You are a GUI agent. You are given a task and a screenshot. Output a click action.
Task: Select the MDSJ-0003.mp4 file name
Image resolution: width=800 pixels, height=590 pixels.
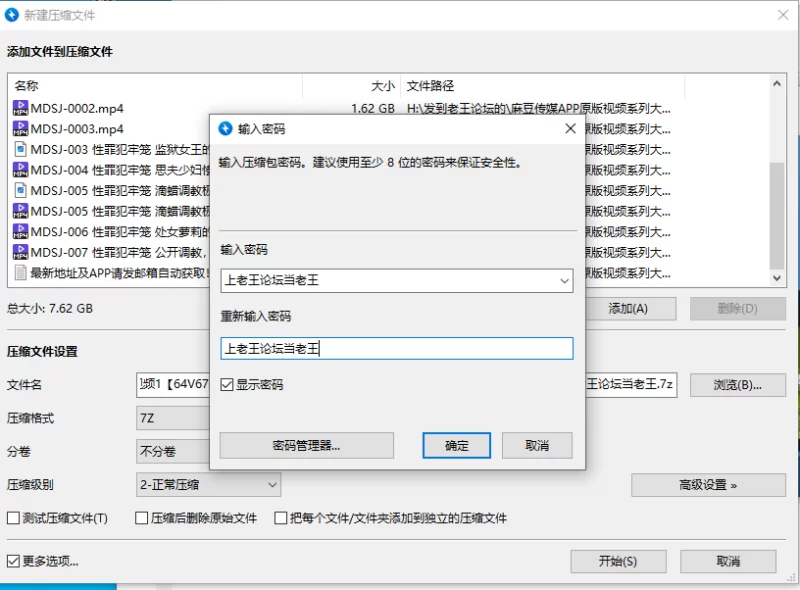[77, 129]
